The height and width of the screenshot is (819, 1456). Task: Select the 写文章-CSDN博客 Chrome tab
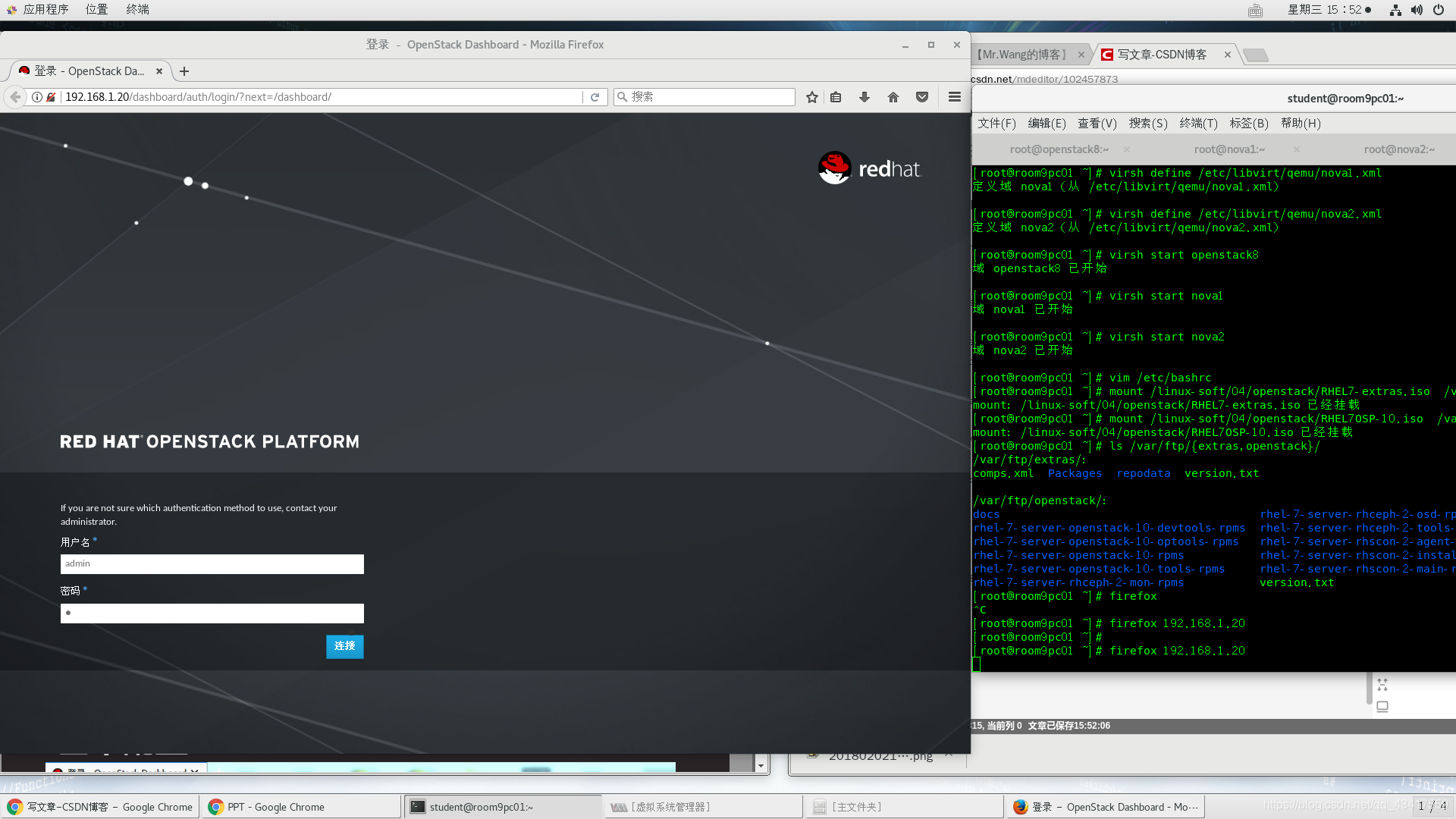tap(1162, 55)
